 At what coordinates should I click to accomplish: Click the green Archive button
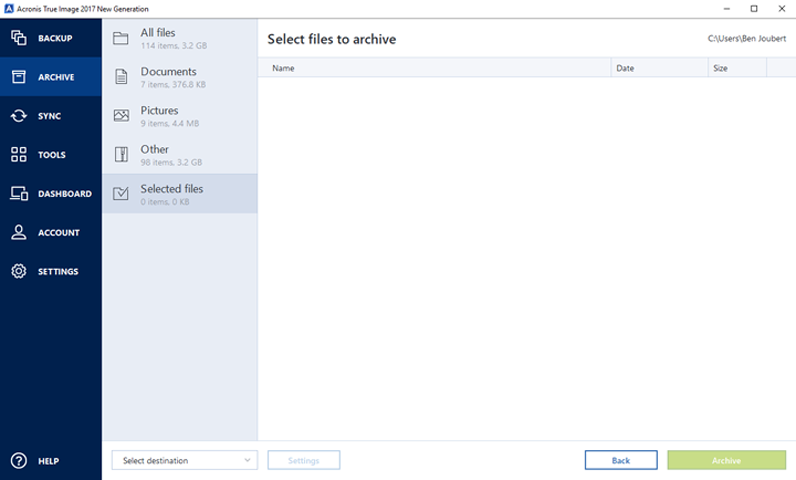click(x=726, y=460)
